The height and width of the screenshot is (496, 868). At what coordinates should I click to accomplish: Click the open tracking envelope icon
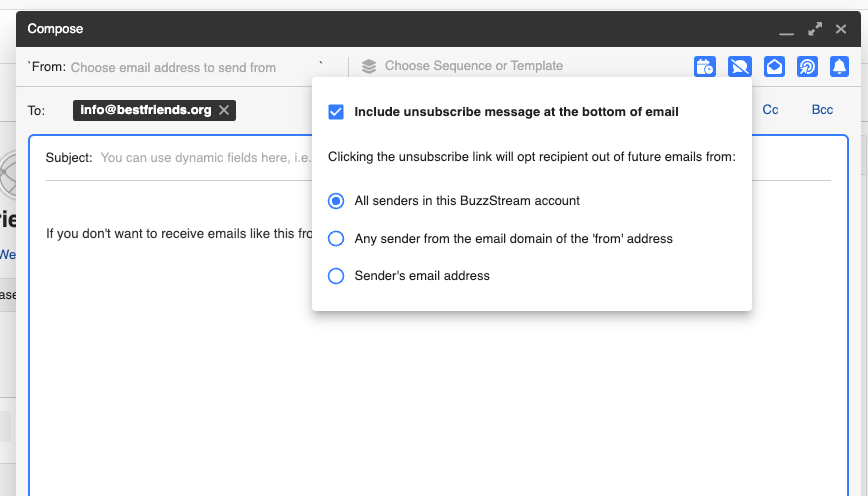click(x=774, y=67)
